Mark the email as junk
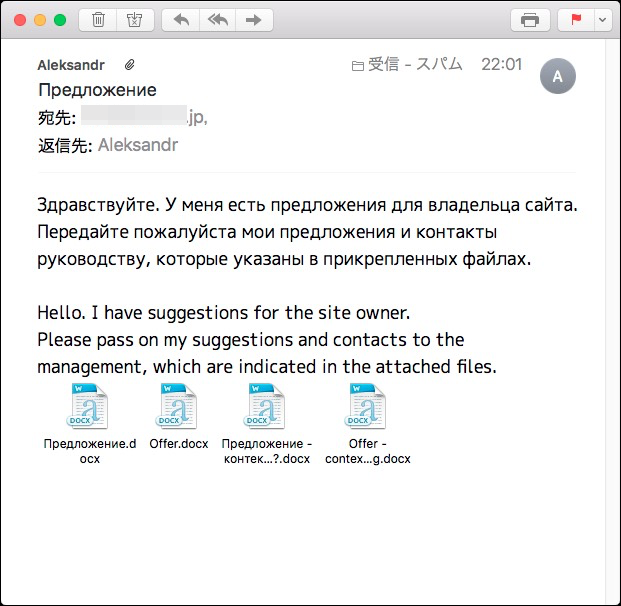This screenshot has width=621, height=606. click(x=133, y=20)
